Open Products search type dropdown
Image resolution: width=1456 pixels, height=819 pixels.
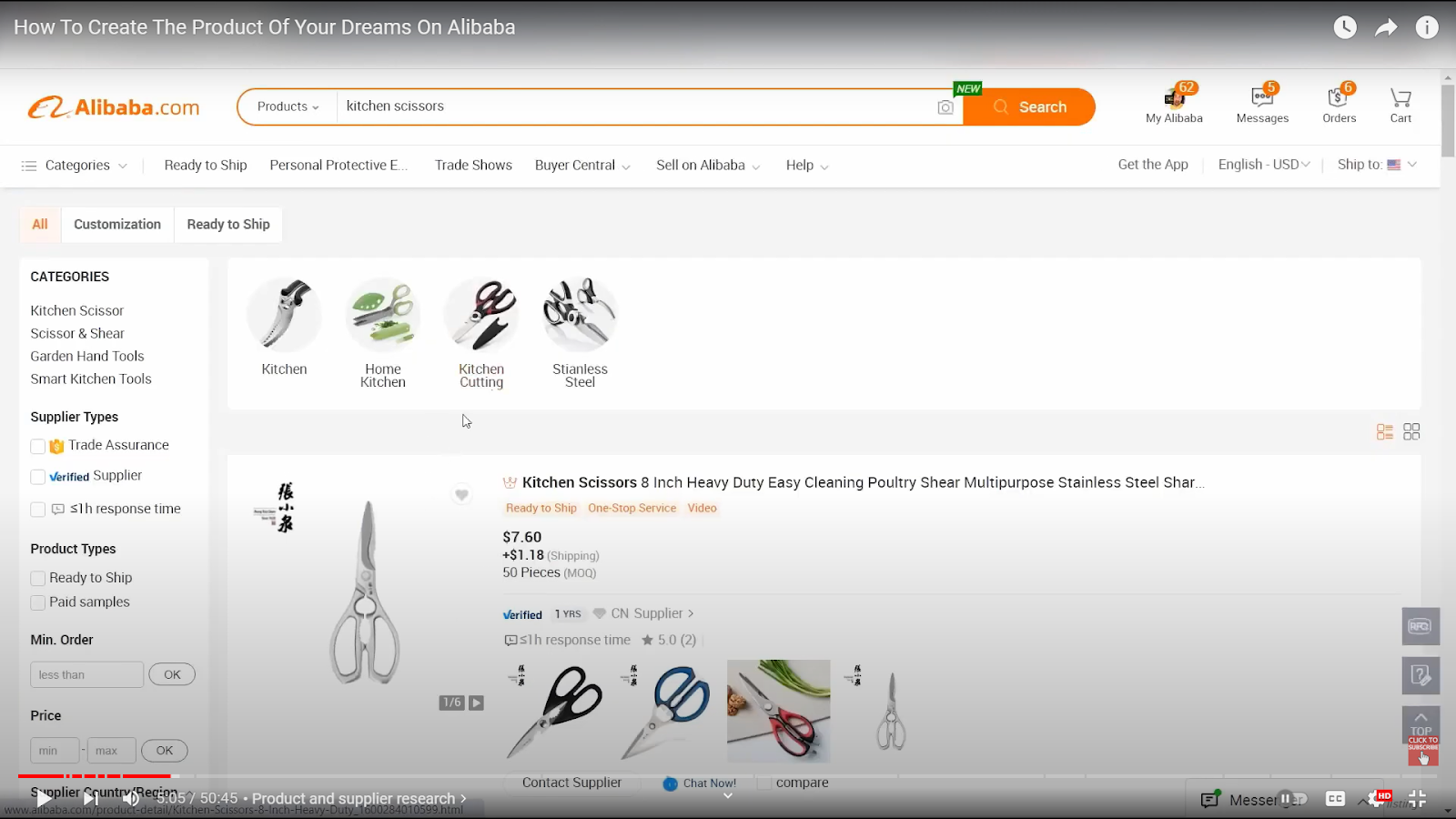[288, 106]
